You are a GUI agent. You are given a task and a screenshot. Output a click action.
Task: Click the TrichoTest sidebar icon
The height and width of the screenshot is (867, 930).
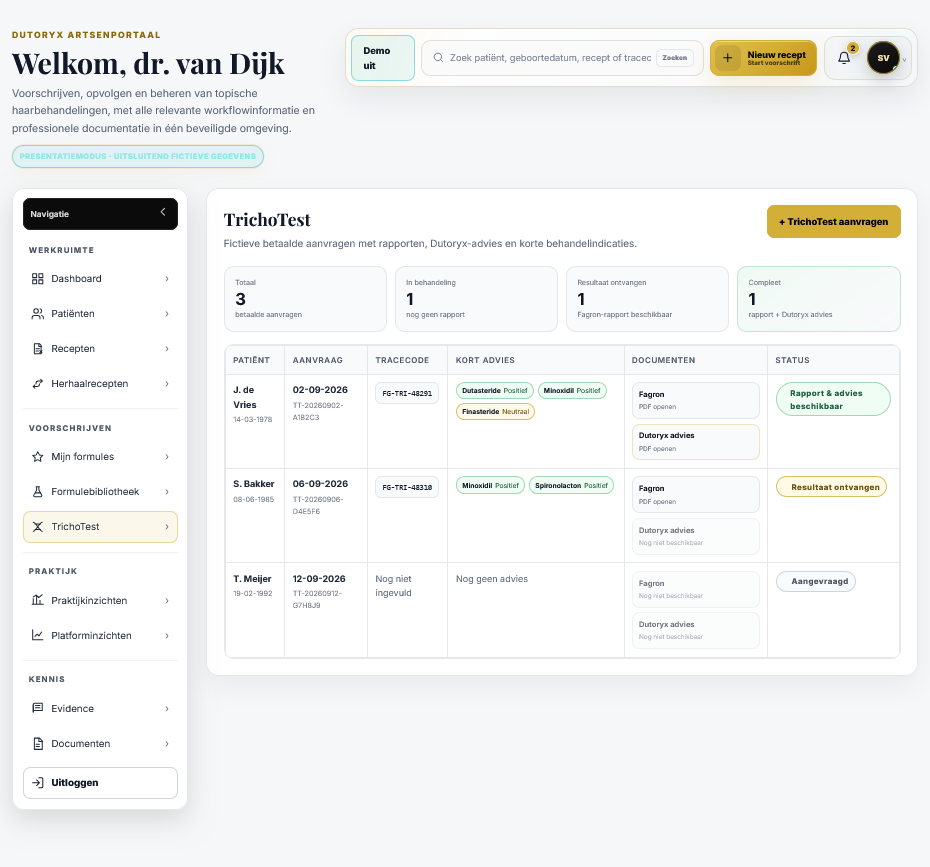pos(37,527)
